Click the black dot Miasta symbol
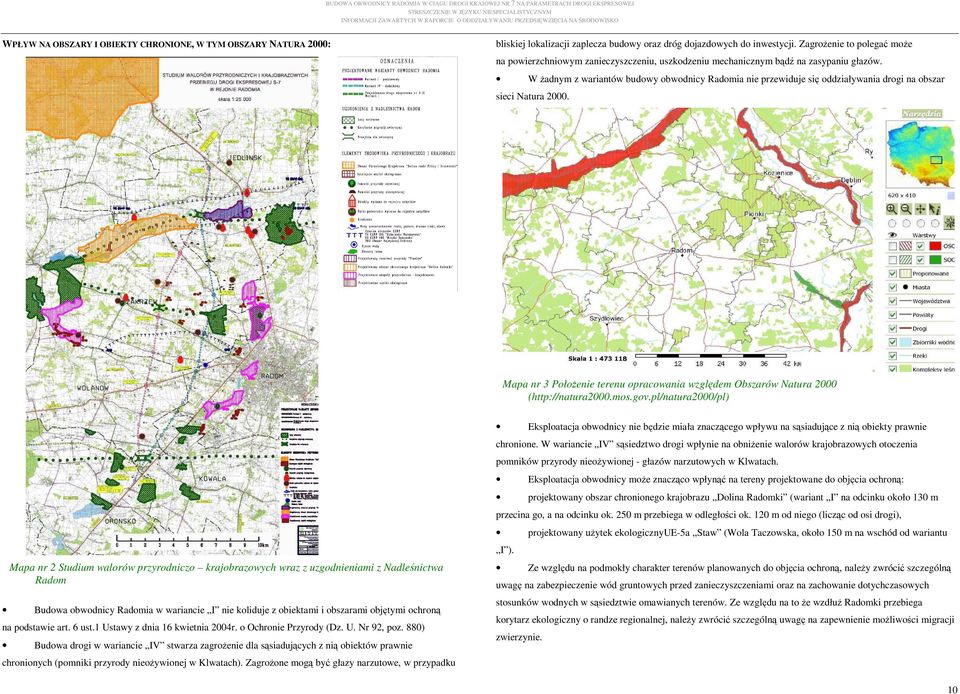 (x=906, y=287)
